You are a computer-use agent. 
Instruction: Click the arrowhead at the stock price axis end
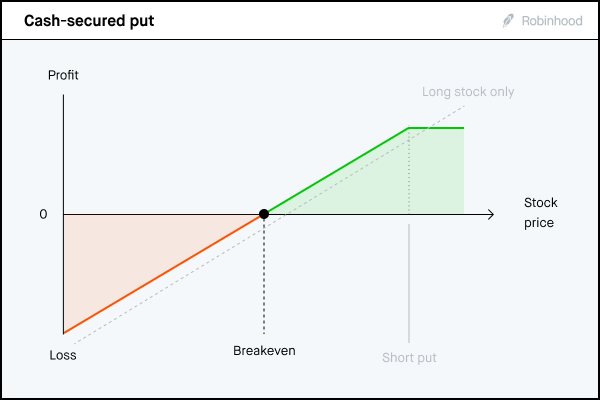(x=490, y=214)
